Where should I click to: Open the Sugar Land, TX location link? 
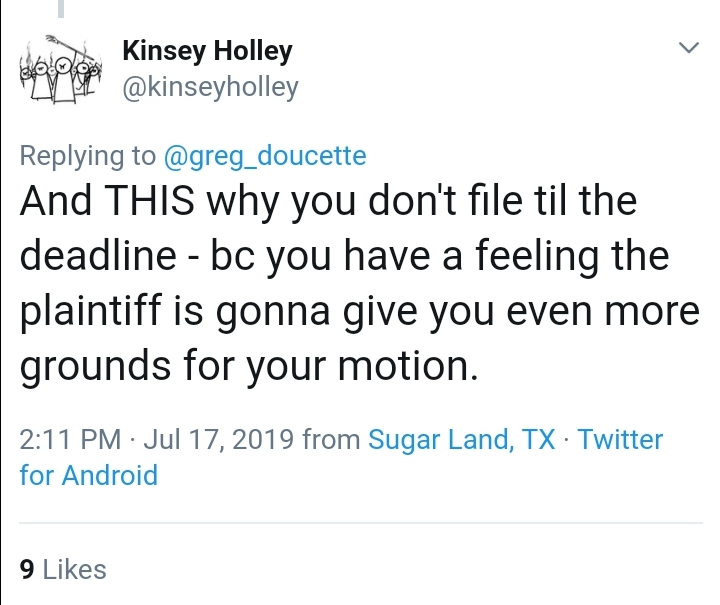pos(461,439)
